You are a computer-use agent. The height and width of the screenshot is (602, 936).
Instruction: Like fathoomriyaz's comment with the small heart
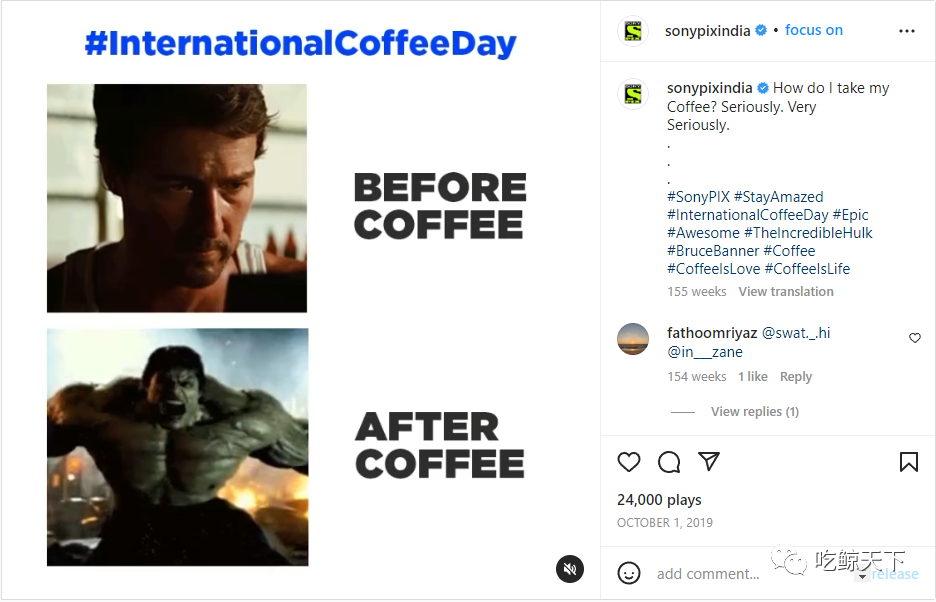click(915, 338)
